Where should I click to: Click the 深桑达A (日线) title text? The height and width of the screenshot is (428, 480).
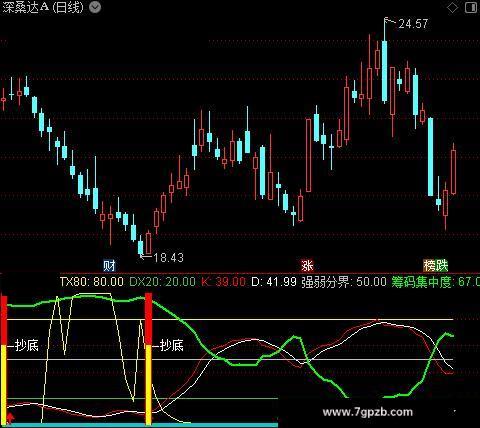pos(43,7)
